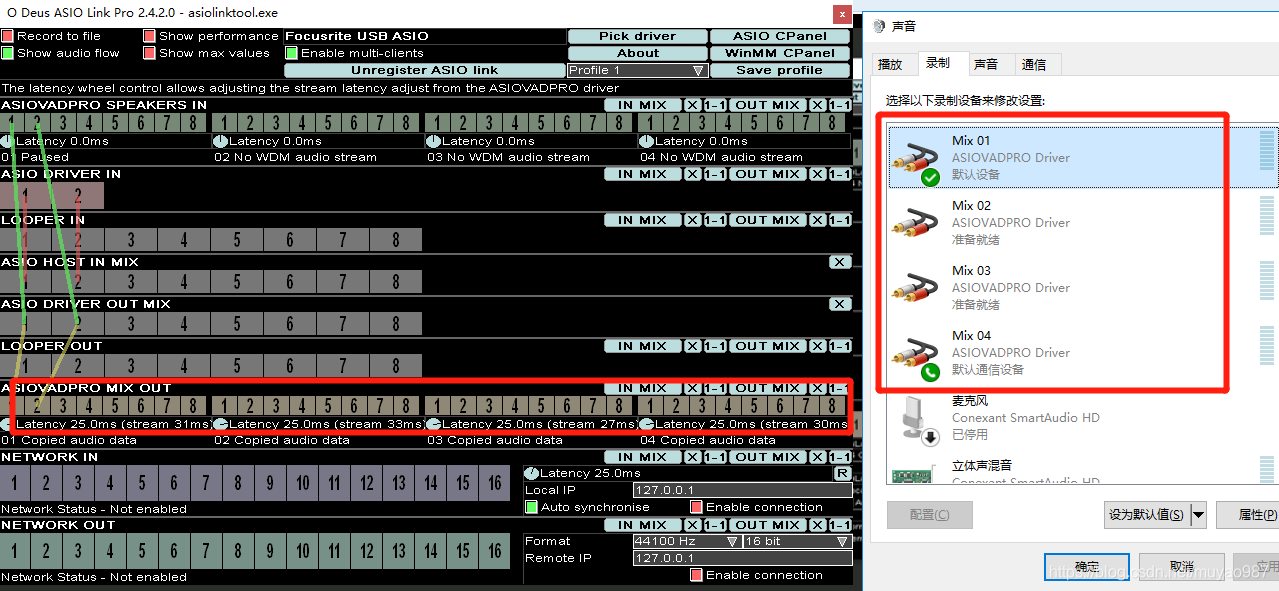1279x591 pixels.
Task: Toggle the Show audio flow checkbox
Action: [x=7, y=53]
